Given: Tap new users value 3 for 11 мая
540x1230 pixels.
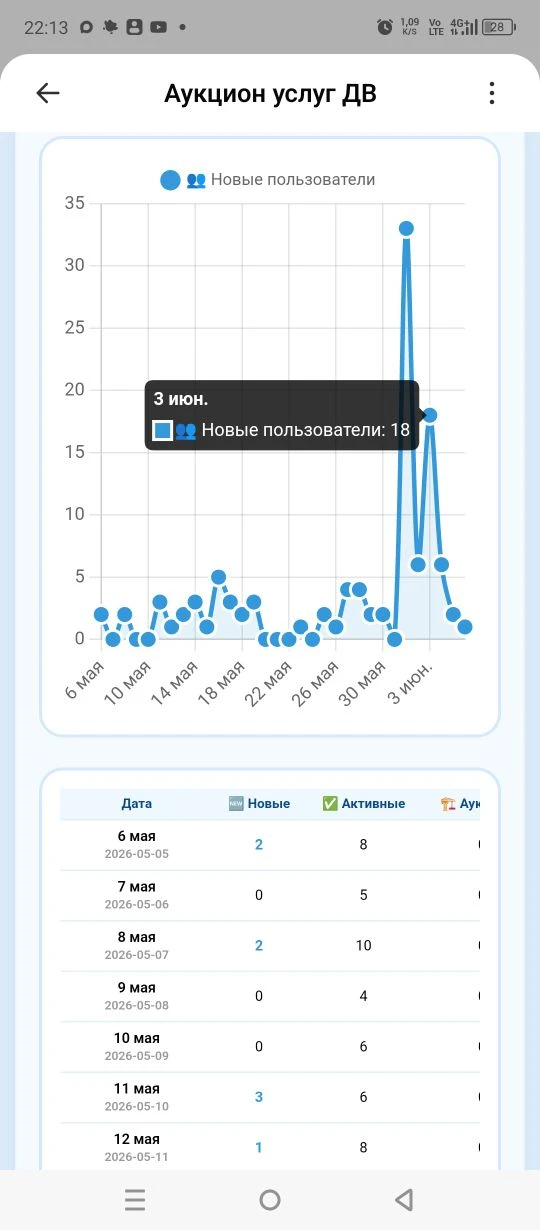Looking at the screenshot, I should click(x=259, y=1097).
